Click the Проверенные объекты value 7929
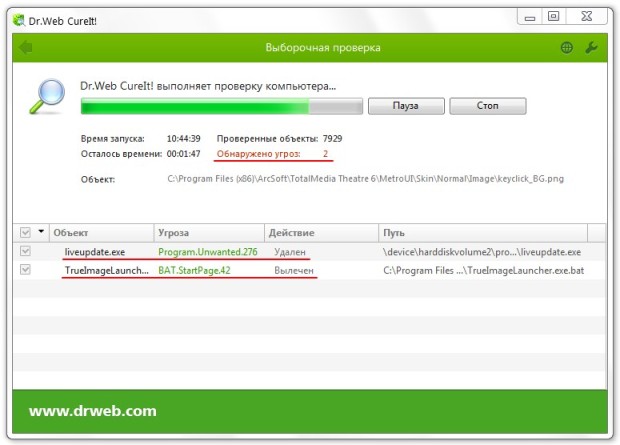The width and height of the screenshot is (620, 445). coord(333,139)
